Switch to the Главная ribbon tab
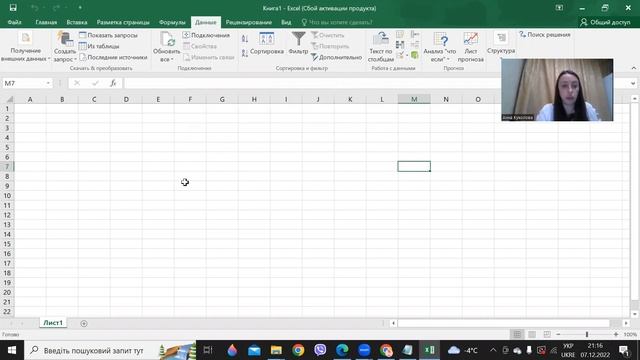The height and width of the screenshot is (360, 640). [46, 22]
